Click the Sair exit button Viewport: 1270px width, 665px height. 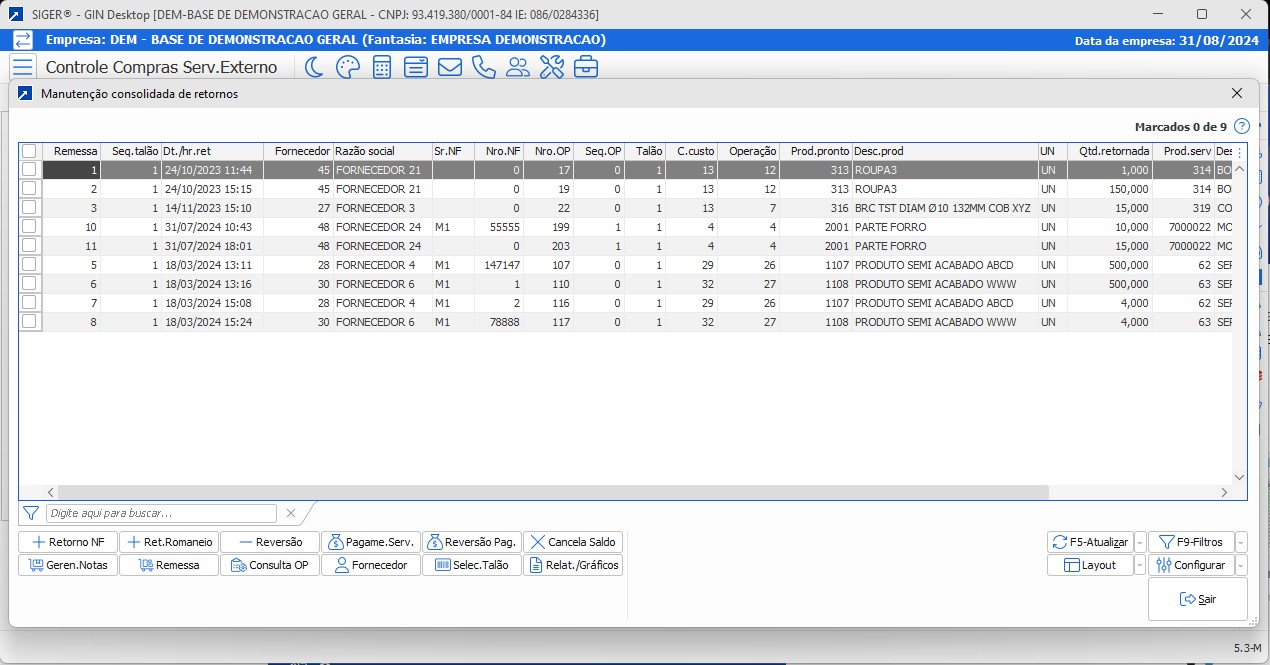(1197, 599)
